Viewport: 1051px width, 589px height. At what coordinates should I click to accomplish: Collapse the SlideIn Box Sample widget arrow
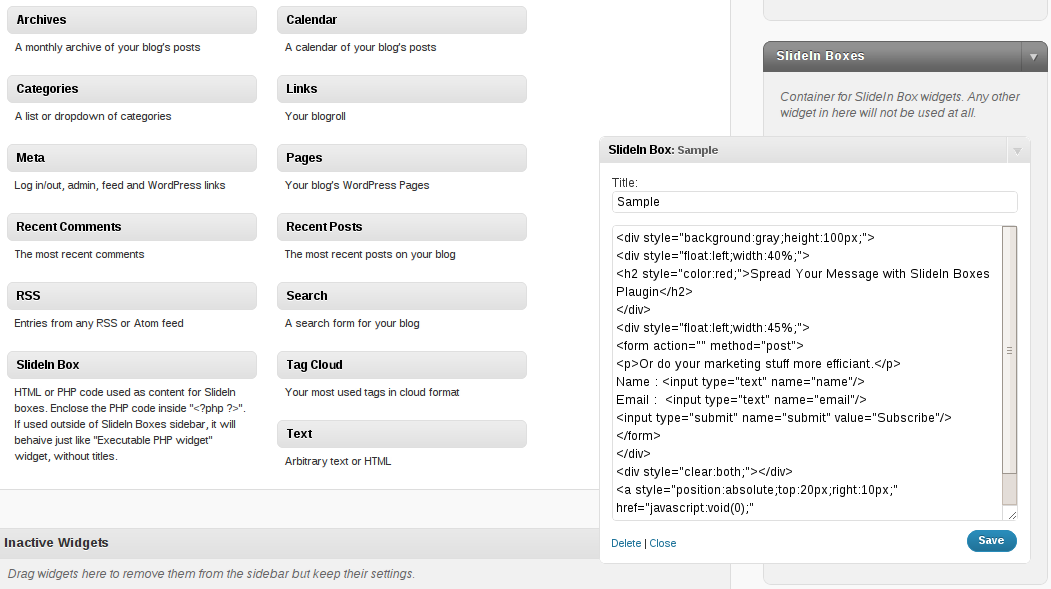point(1017,151)
